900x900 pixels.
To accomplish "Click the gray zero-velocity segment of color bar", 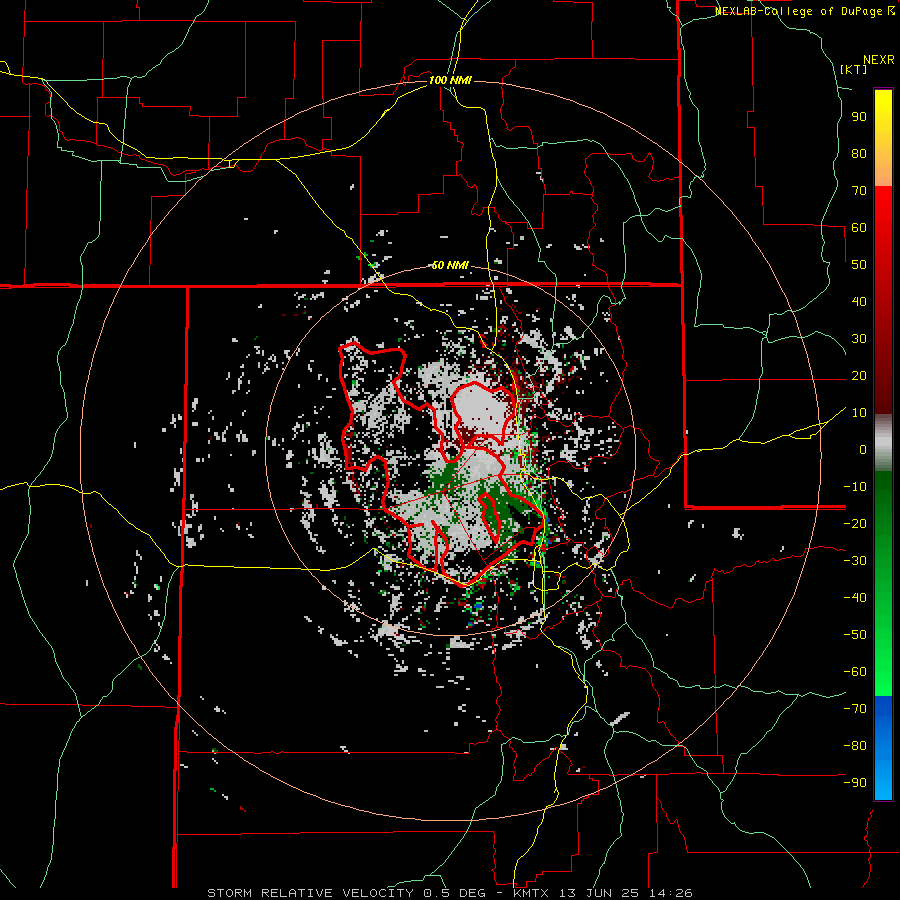I will [883, 445].
